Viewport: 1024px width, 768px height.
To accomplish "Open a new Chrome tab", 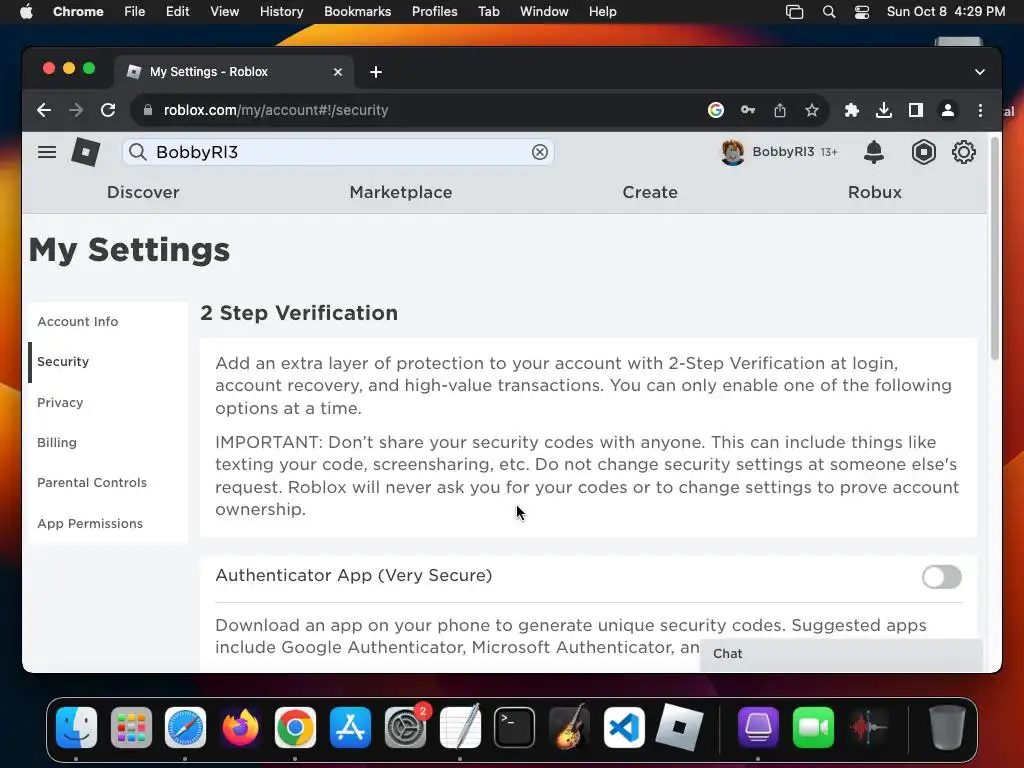I will point(376,72).
